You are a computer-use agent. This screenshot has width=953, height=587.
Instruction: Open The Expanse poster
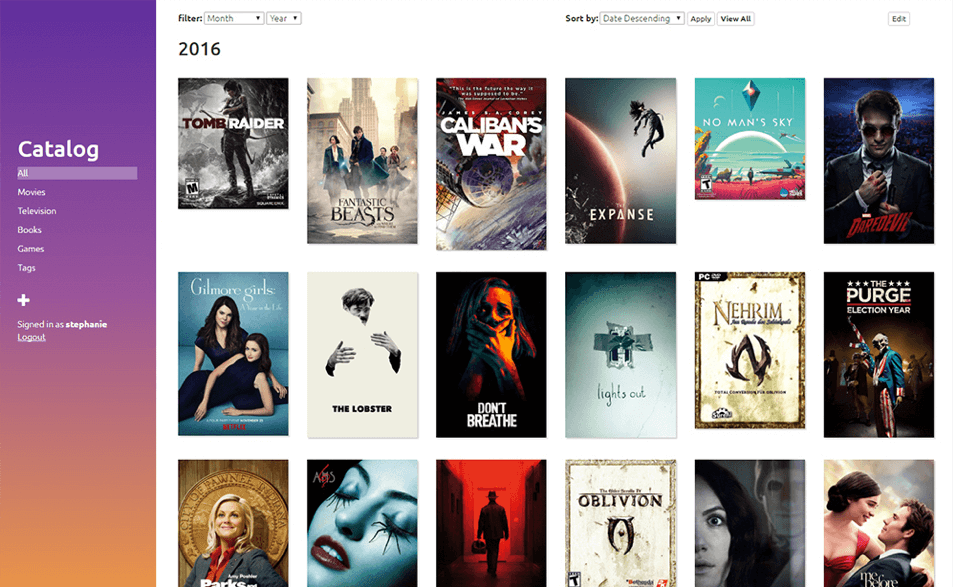[621, 161]
